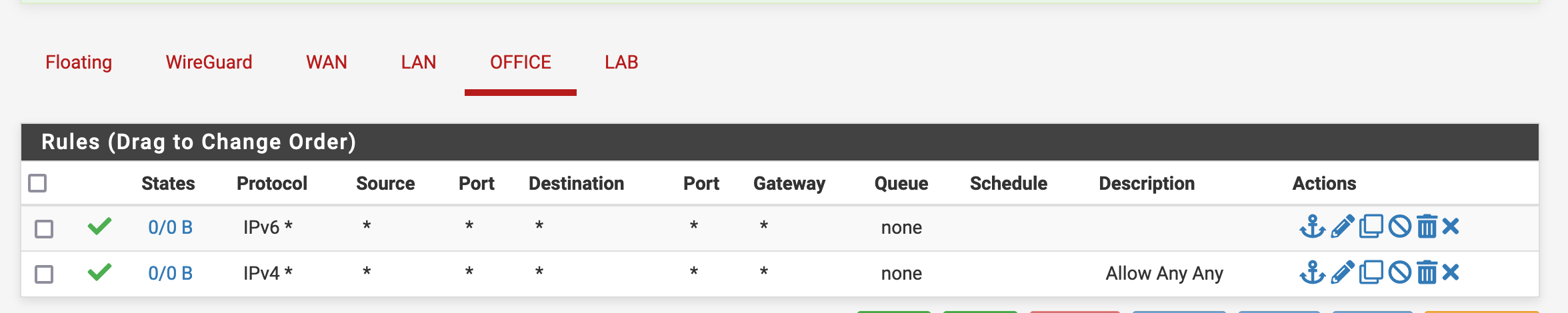The image size is (1568, 313).
Task: Open the LAB interface tab
Action: point(621,62)
